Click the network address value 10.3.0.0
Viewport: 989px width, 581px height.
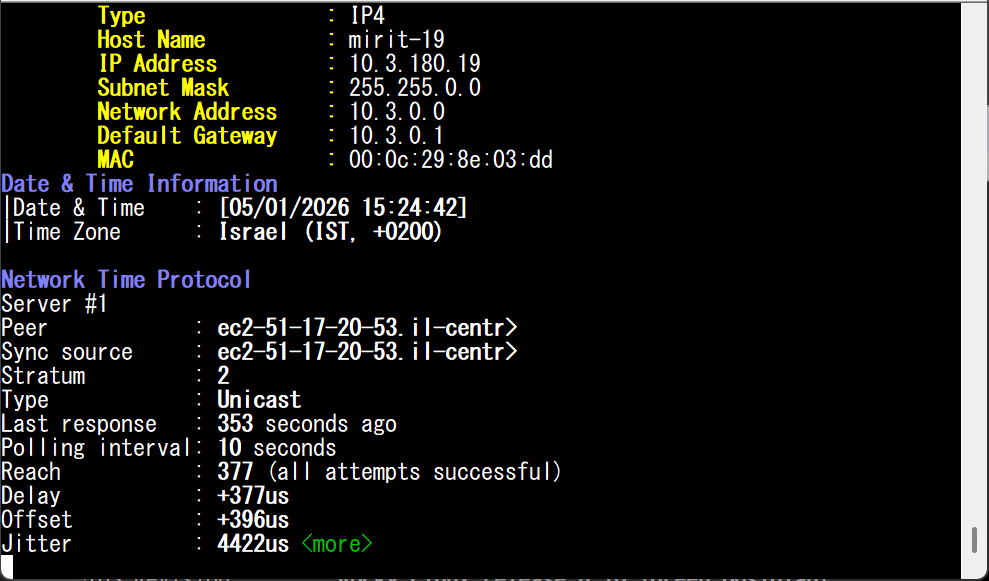[397, 112]
